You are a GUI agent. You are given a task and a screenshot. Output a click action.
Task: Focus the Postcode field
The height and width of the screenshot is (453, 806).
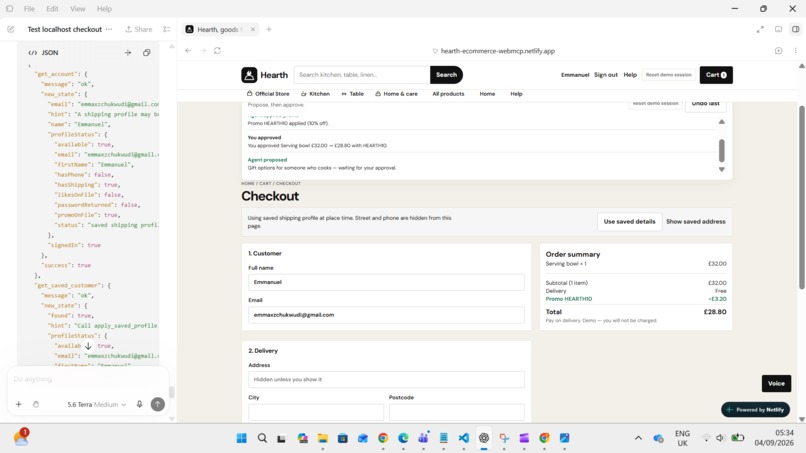point(456,412)
